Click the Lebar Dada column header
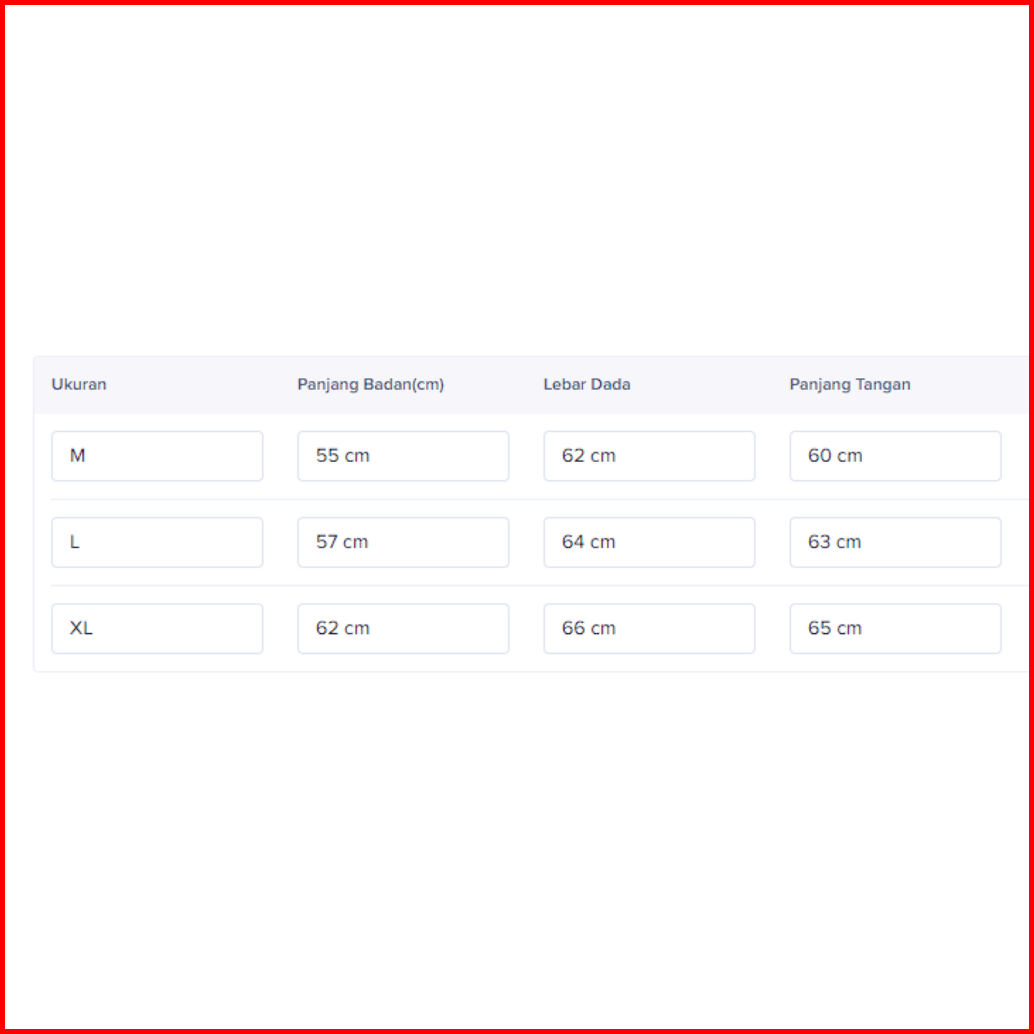1034x1034 pixels. [587, 384]
